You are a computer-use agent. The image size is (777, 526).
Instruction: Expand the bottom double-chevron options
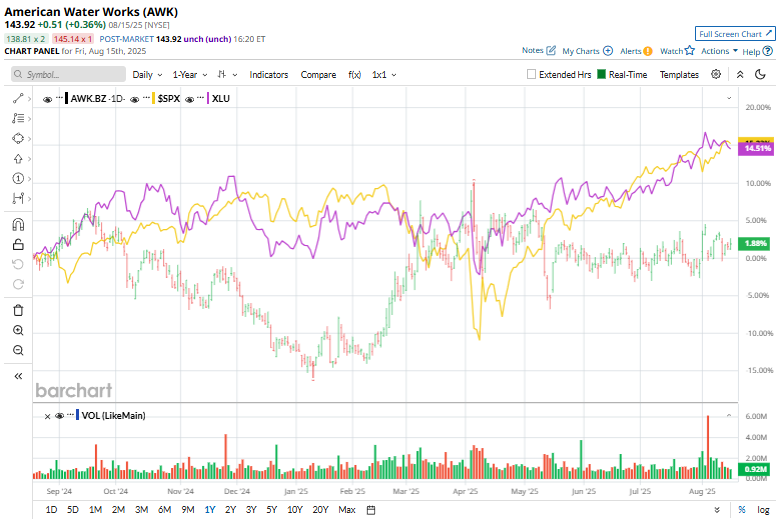pos(717,510)
